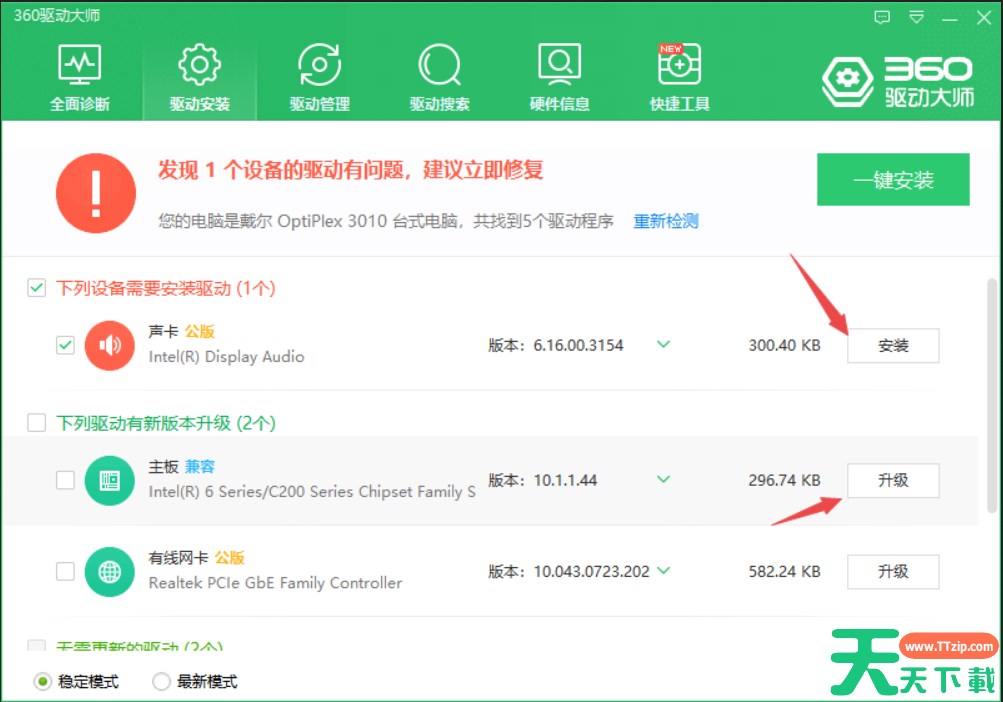Click the wired network card globe icon
This screenshot has height=702, width=1003.
(109, 571)
